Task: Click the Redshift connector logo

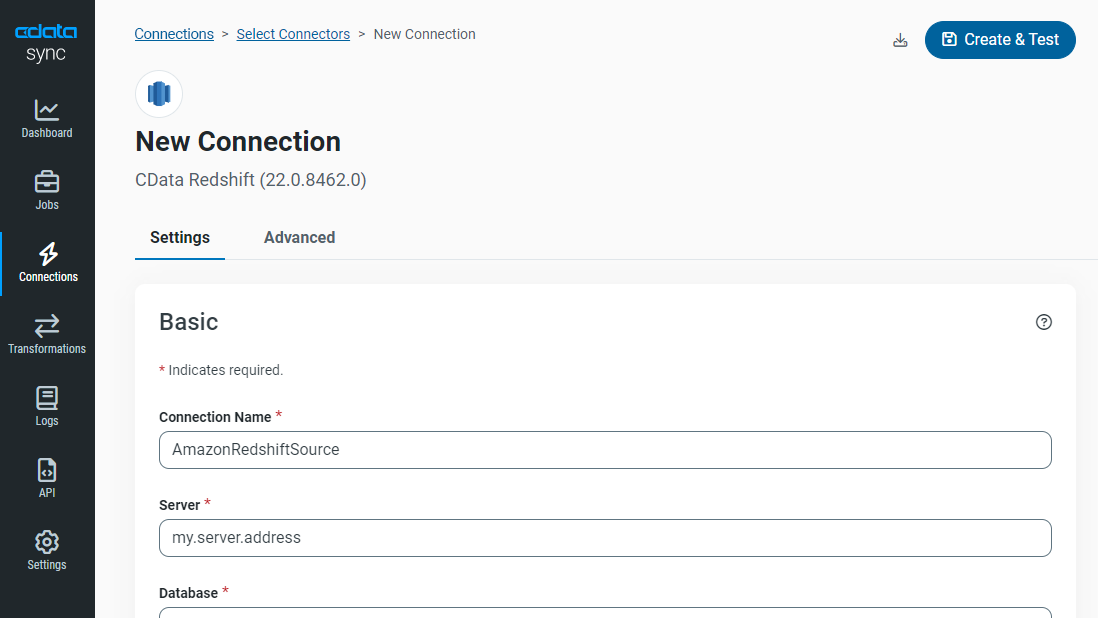Action: click(159, 94)
